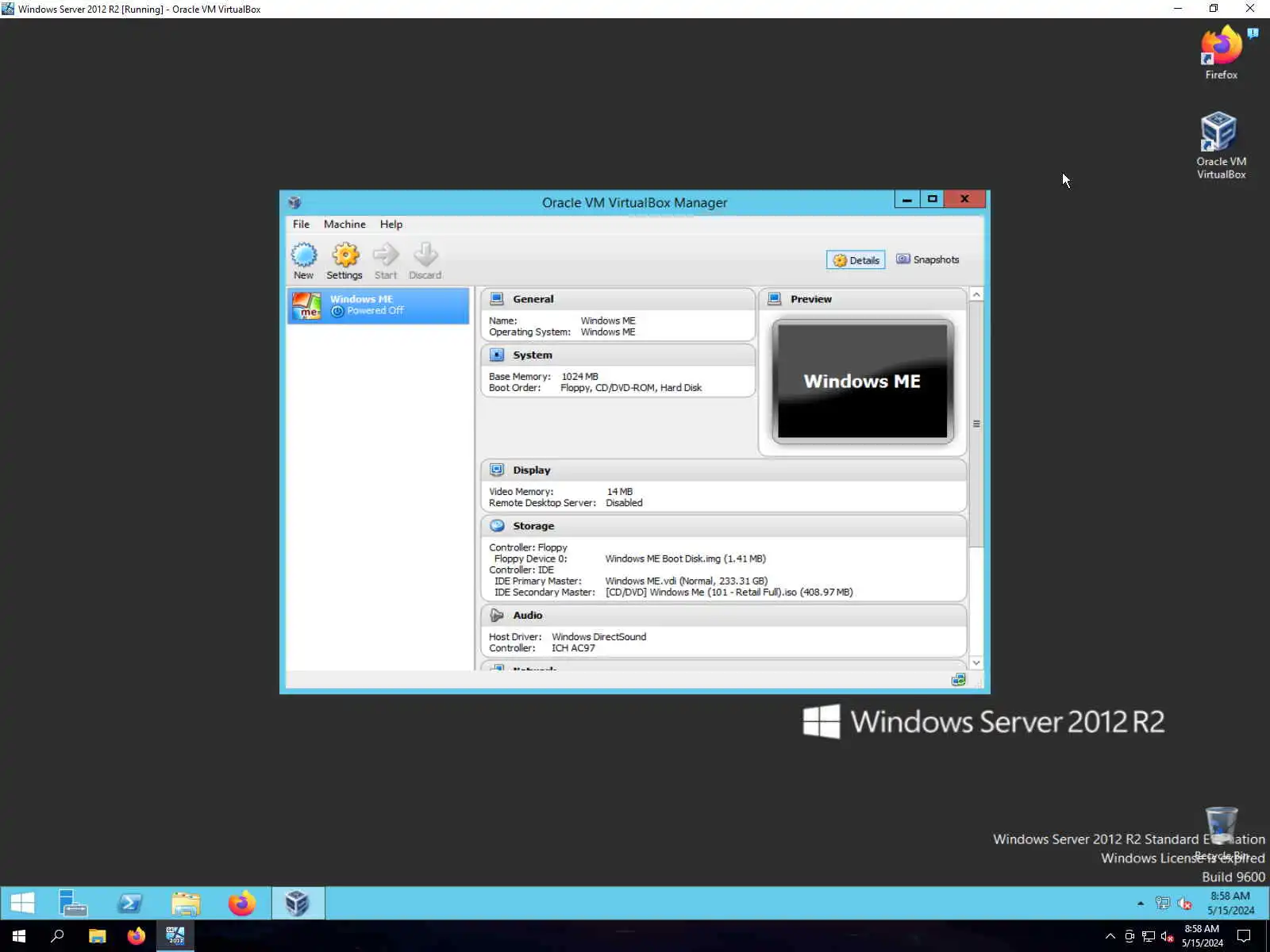Click the Preview section icon
The width and height of the screenshot is (1270, 952).
coord(775,299)
